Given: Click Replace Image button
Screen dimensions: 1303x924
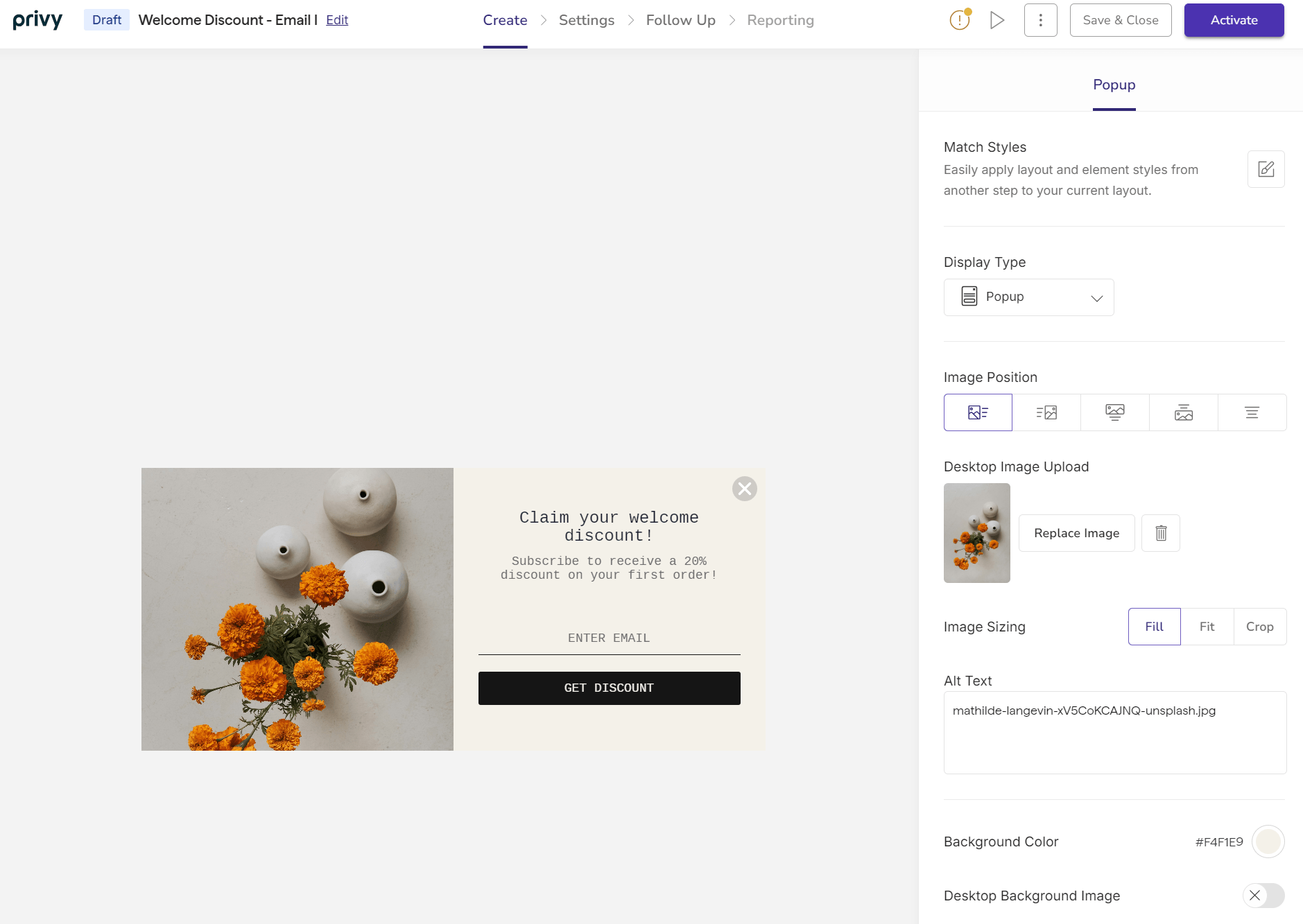Looking at the screenshot, I should click(1077, 533).
